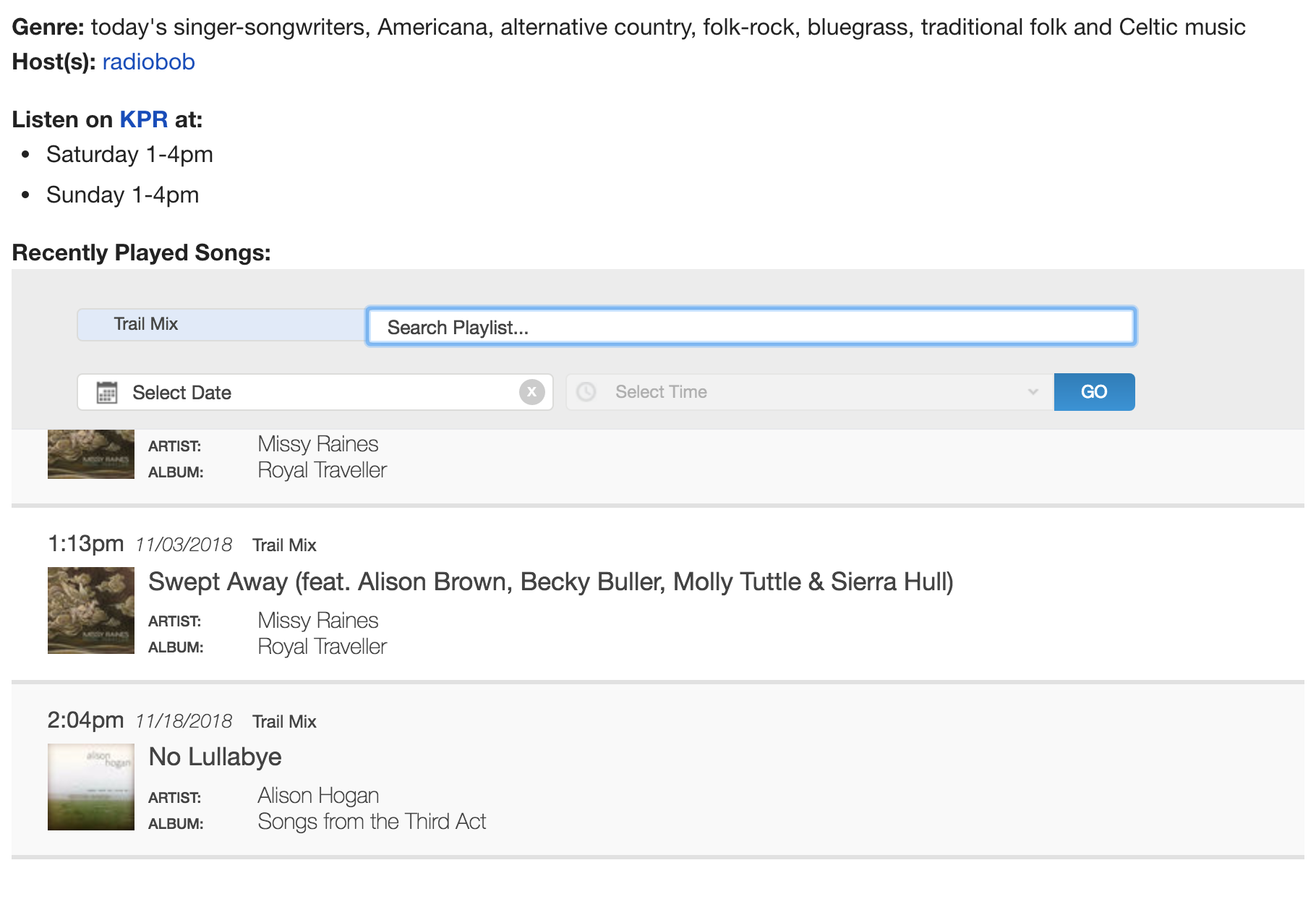Click the Alison Hogan album artwork
The height and width of the screenshot is (902, 1316).
pyautogui.click(x=91, y=787)
